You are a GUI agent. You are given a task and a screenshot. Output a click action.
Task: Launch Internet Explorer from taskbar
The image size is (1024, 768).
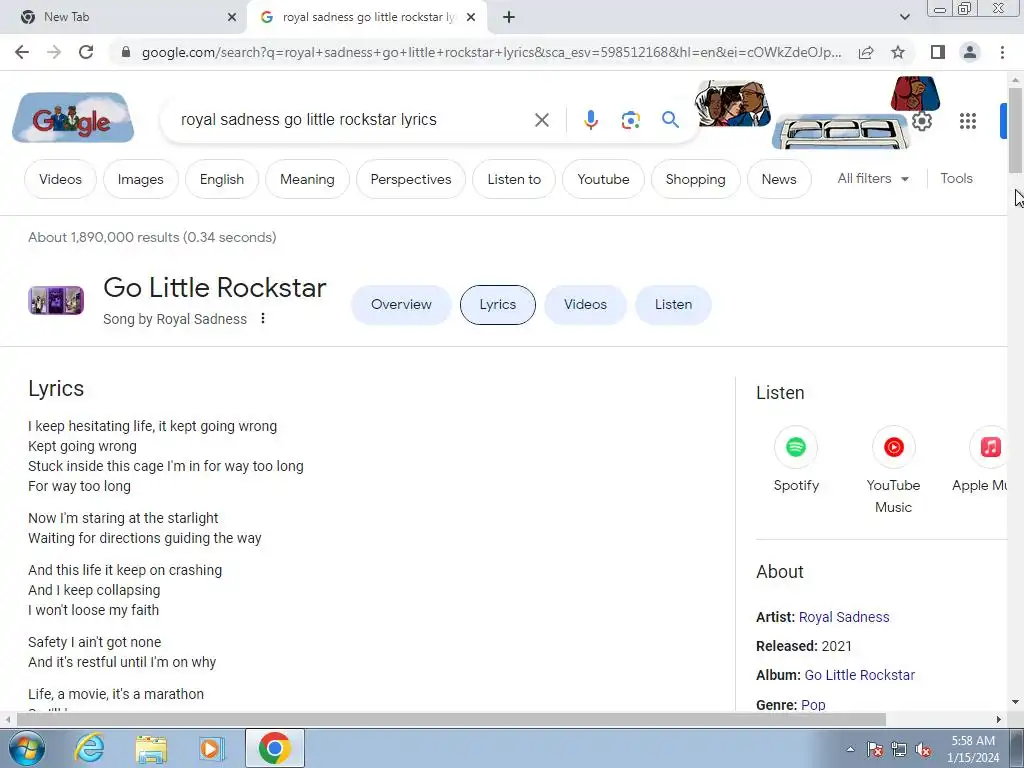click(x=89, y=748)
